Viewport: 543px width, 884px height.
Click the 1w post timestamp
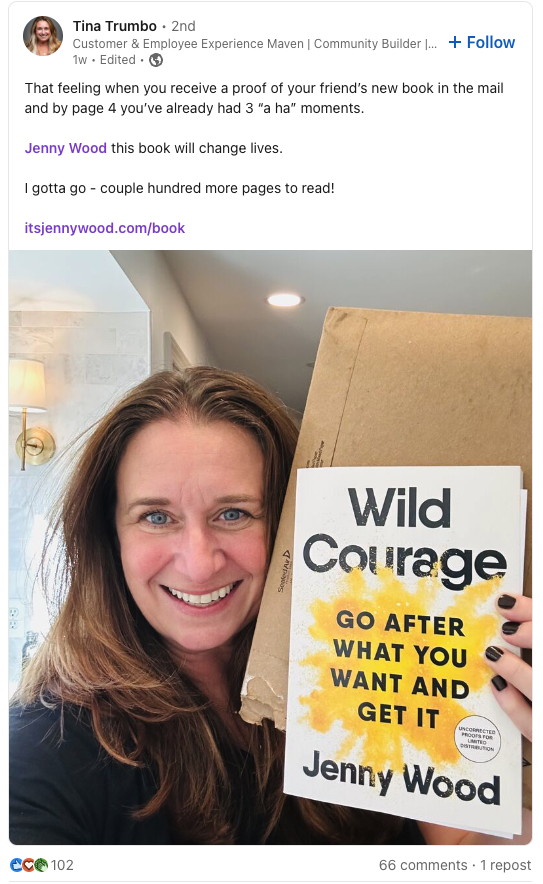(x=80, y=60)
